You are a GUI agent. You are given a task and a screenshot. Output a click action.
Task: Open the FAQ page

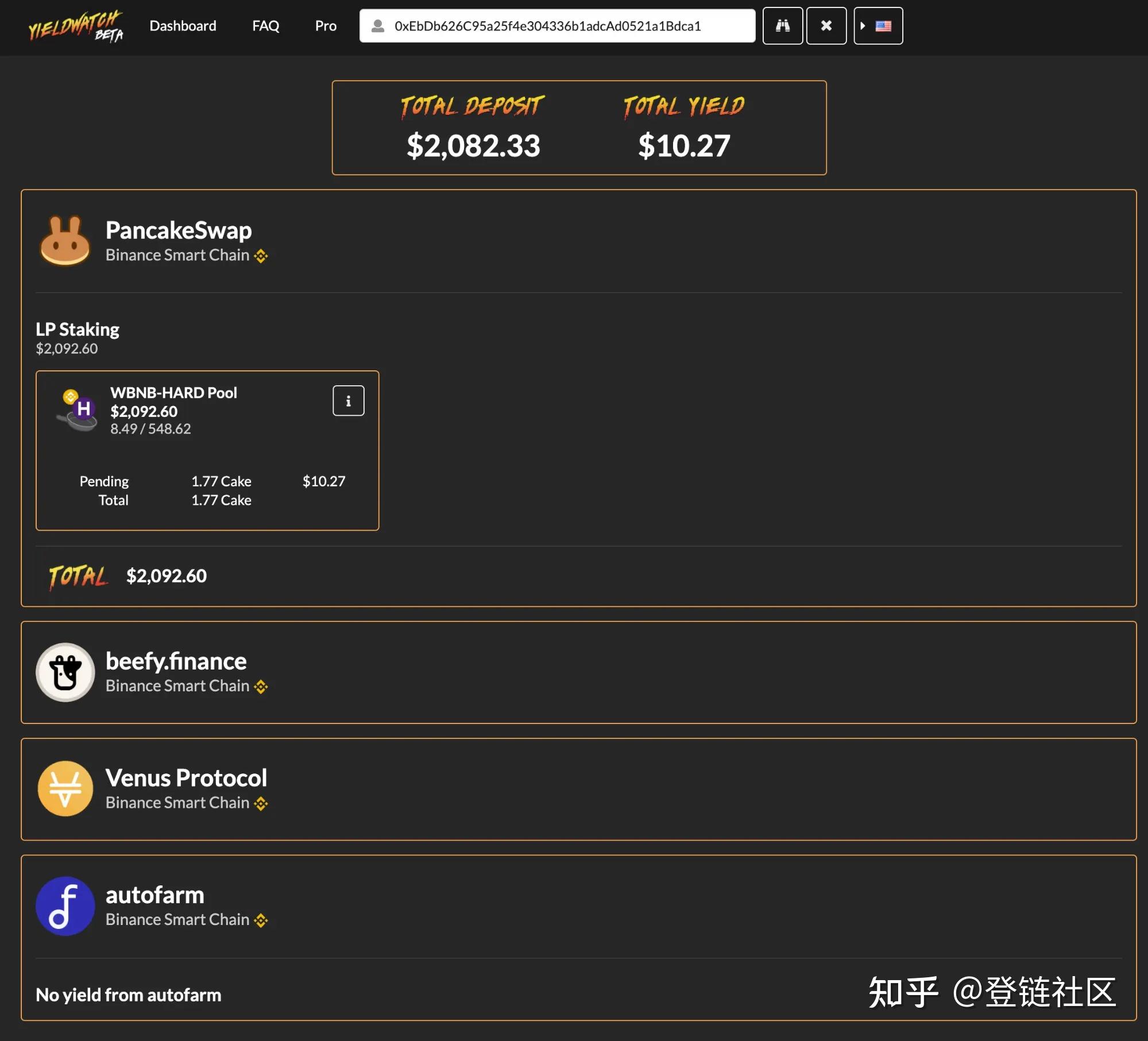[x=265, y=26]
